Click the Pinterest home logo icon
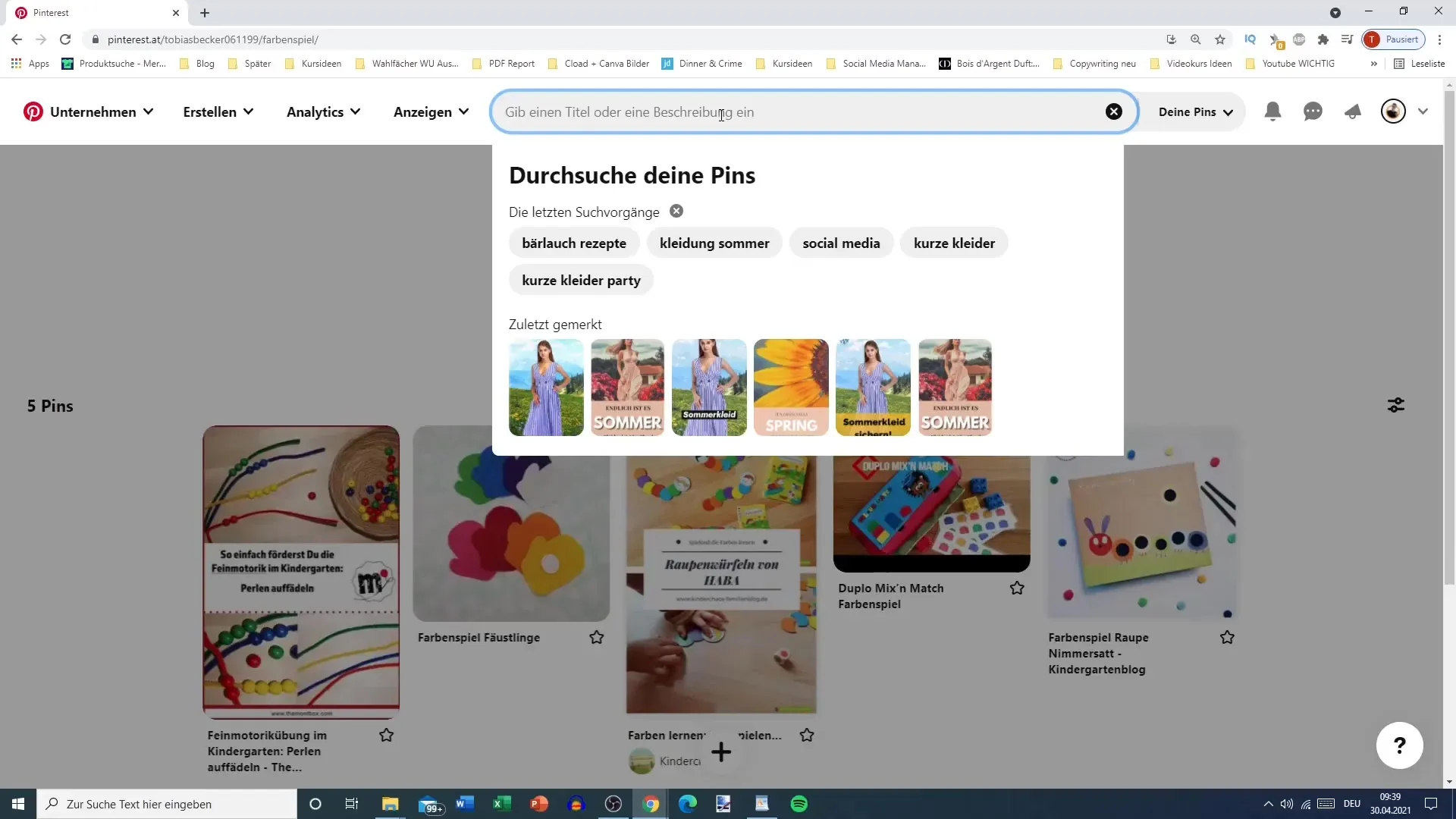This screenshot has height=819, width=1456. click(x=32, y=111)
